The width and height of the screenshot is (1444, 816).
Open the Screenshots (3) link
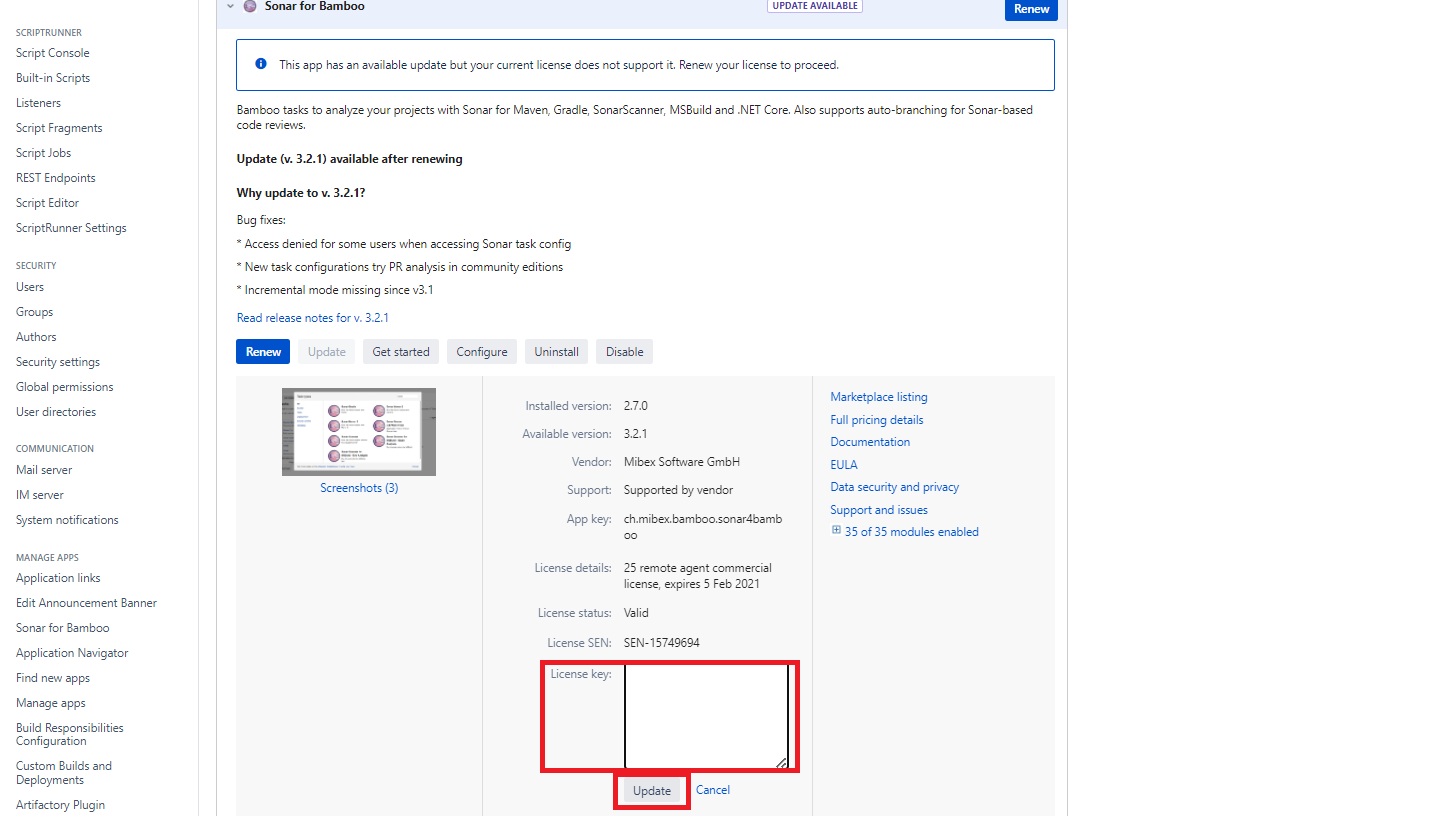pos(359,488)
